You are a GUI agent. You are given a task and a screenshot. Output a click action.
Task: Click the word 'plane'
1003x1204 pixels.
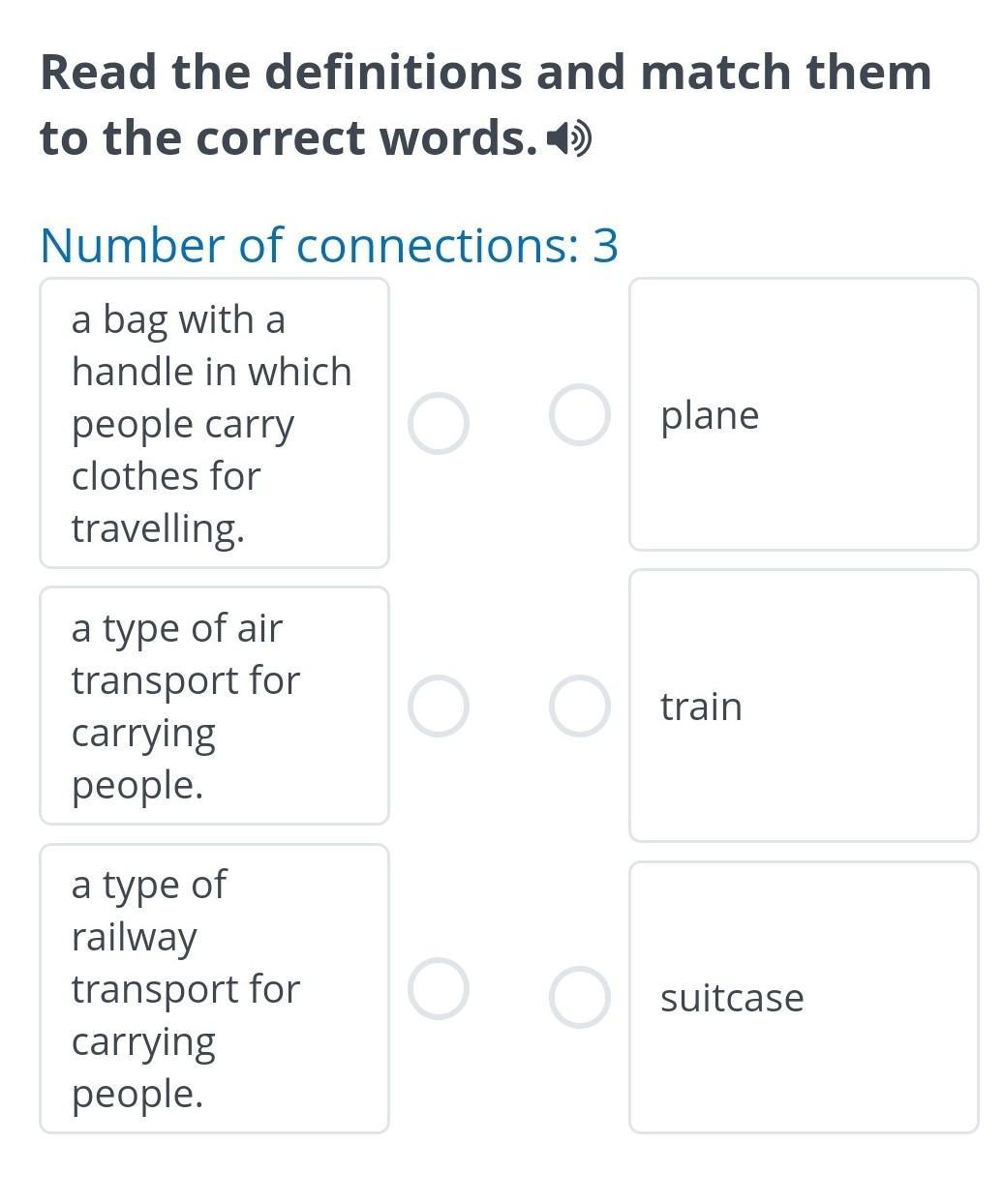pos(710,415)
